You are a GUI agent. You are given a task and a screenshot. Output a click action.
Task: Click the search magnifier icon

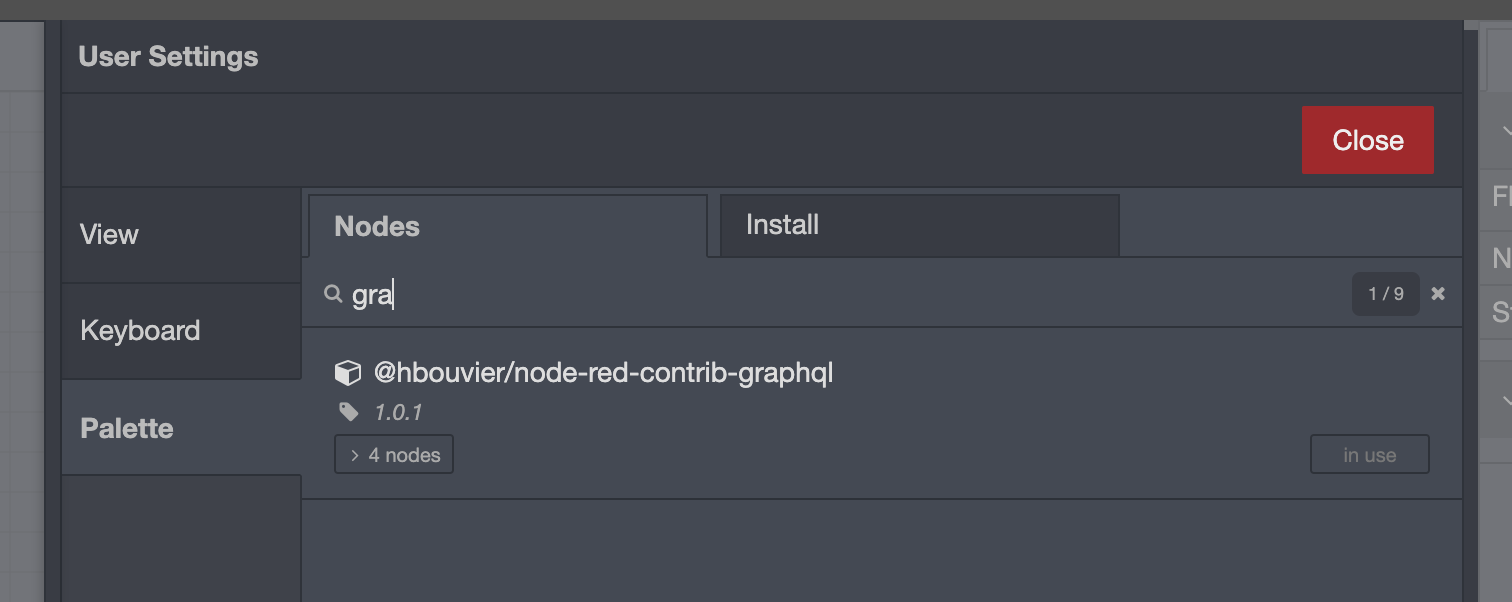333,294
